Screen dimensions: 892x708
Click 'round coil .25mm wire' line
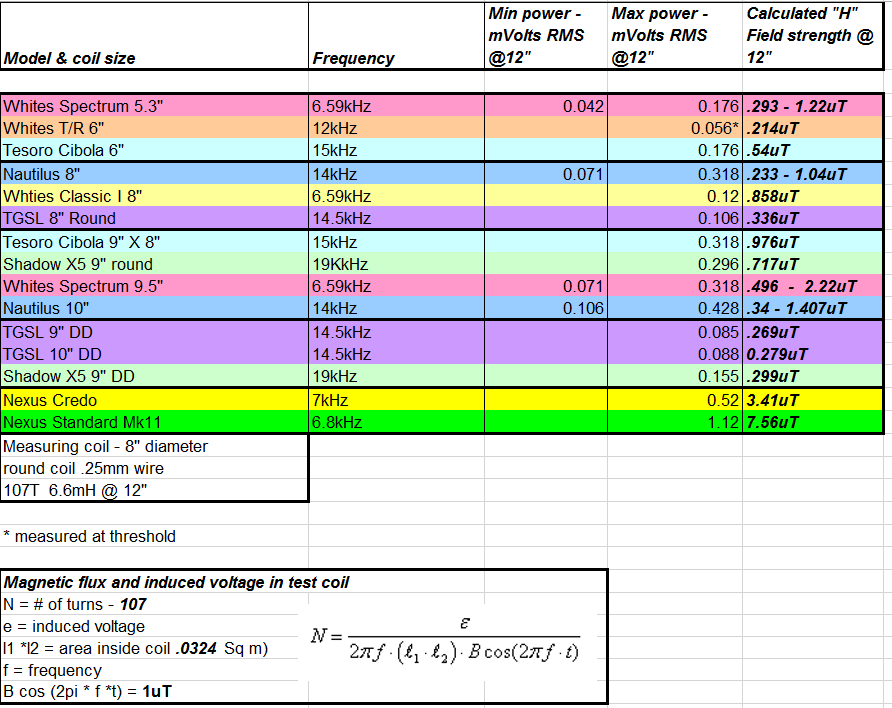pyautogui.click(x=155, y=469)
